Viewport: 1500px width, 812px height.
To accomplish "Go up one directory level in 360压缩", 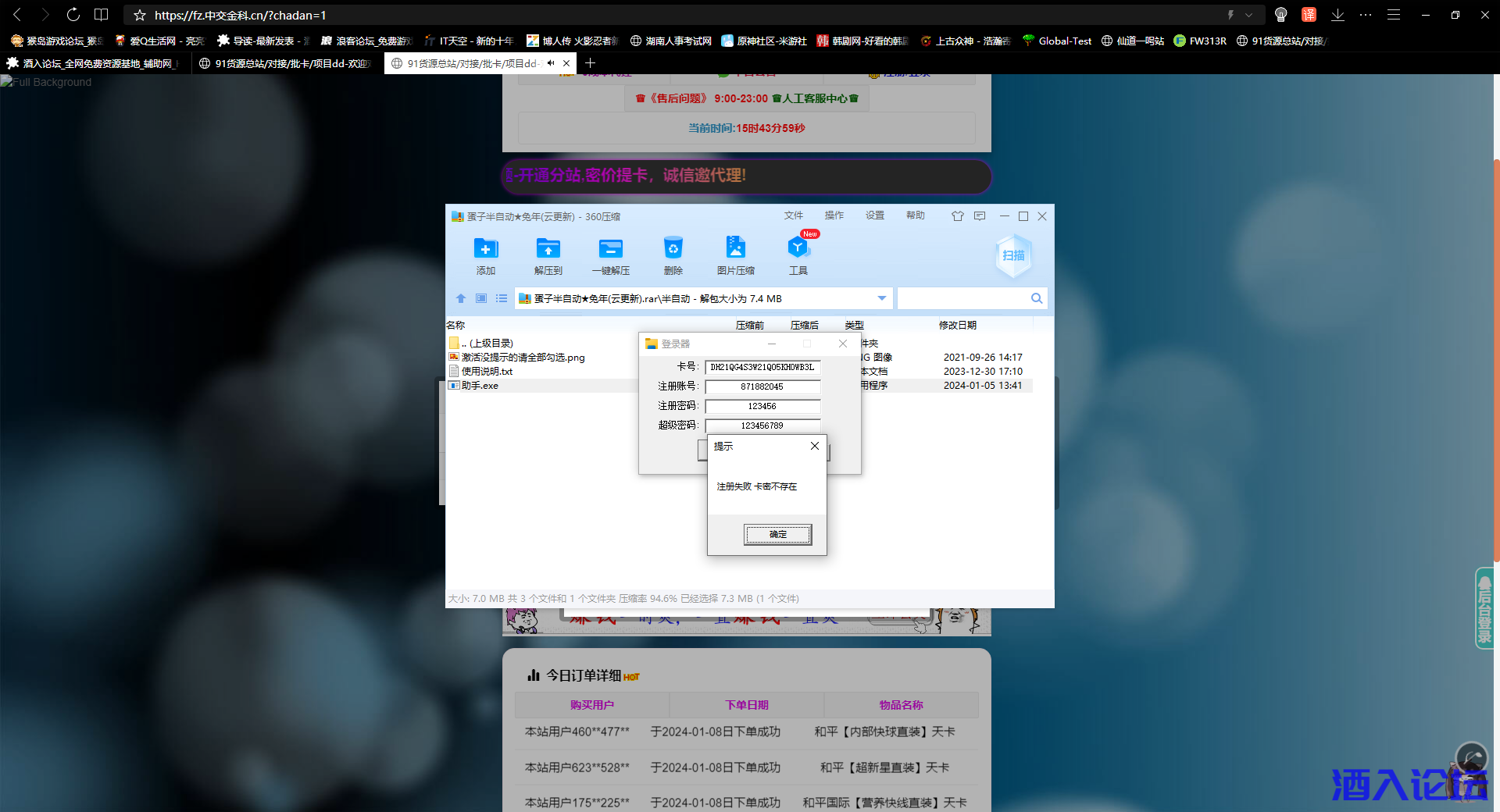I will 461,298.
